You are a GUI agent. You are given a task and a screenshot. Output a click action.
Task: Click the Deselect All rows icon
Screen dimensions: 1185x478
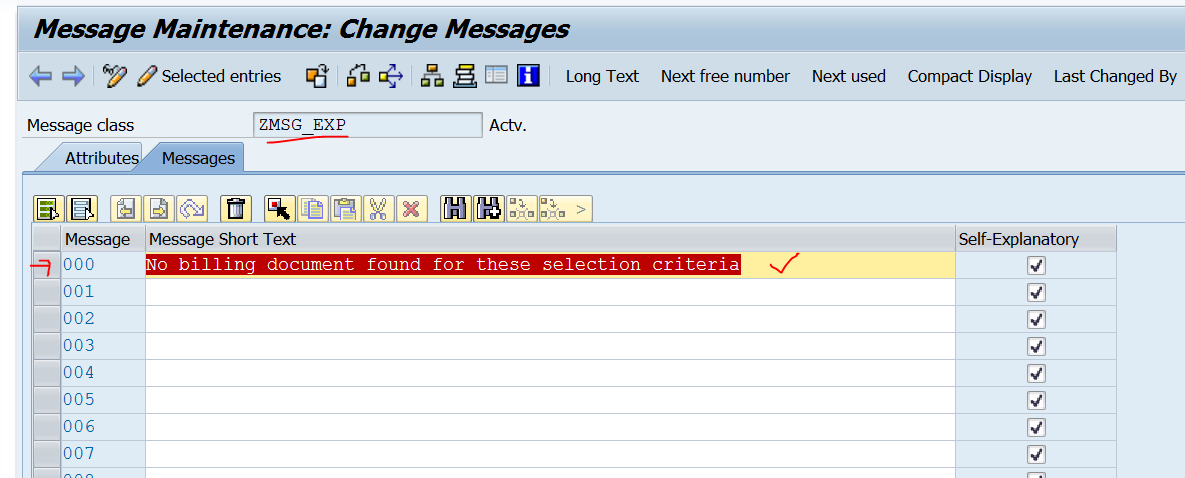coord(81,209)
